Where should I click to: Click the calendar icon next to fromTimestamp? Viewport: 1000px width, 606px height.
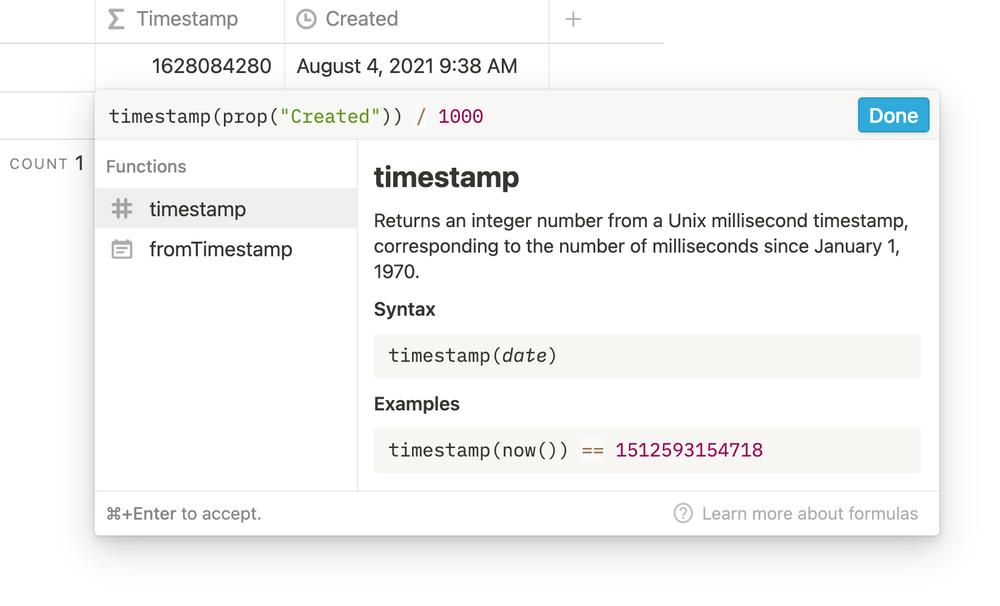(x=122, y=249)
